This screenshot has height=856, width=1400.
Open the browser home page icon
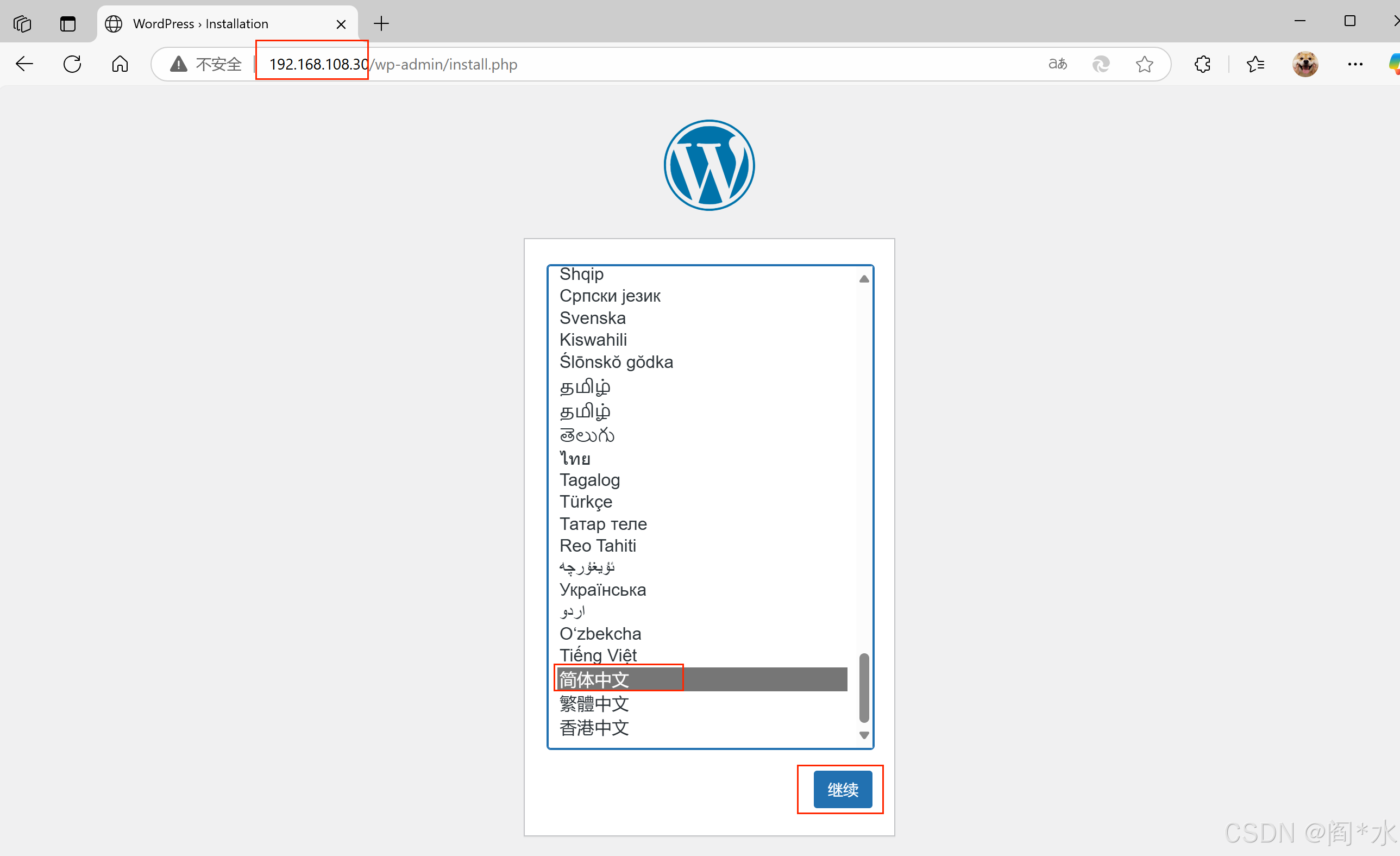[120, 64]
